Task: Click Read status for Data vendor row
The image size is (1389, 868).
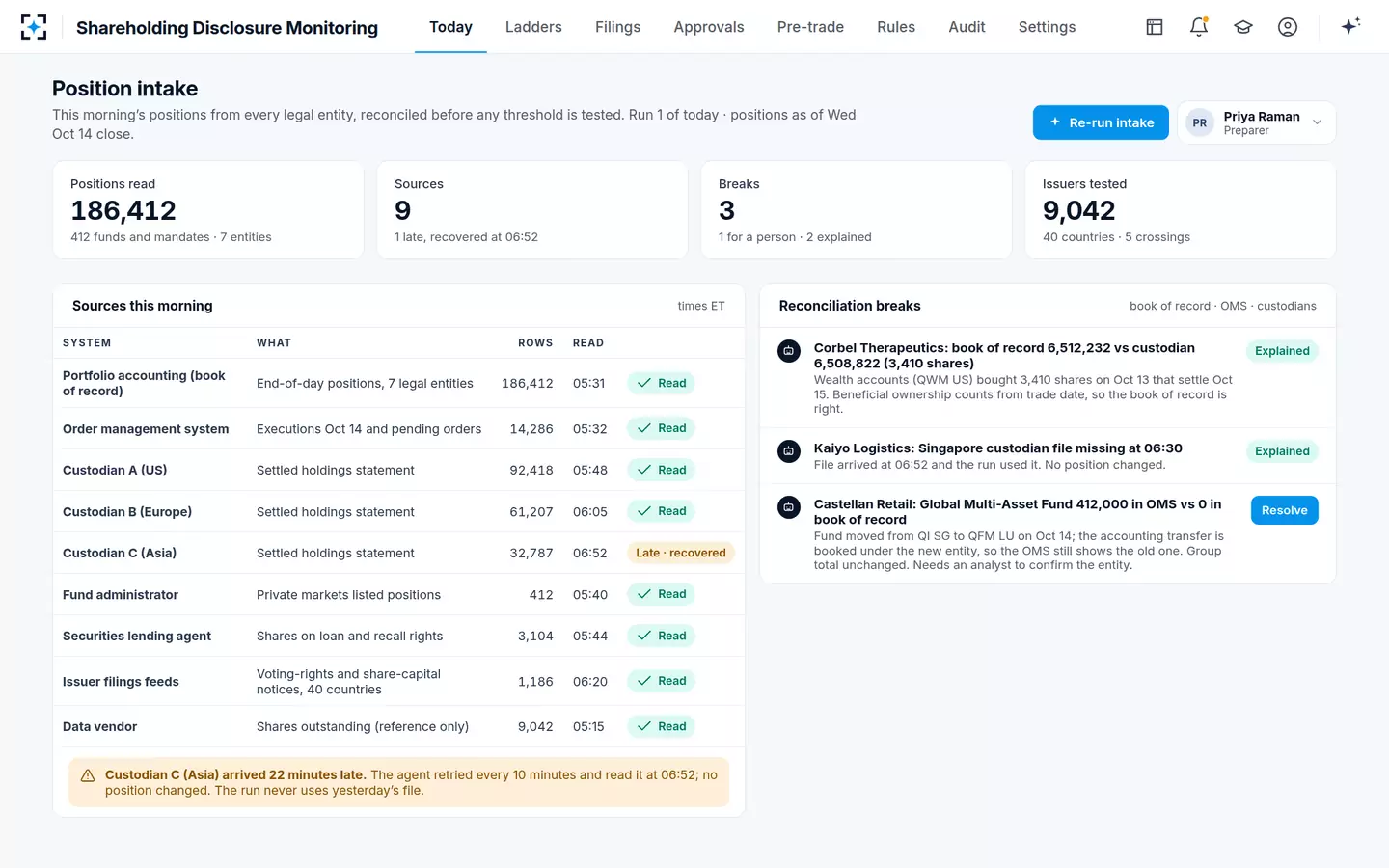Action: 662,726
